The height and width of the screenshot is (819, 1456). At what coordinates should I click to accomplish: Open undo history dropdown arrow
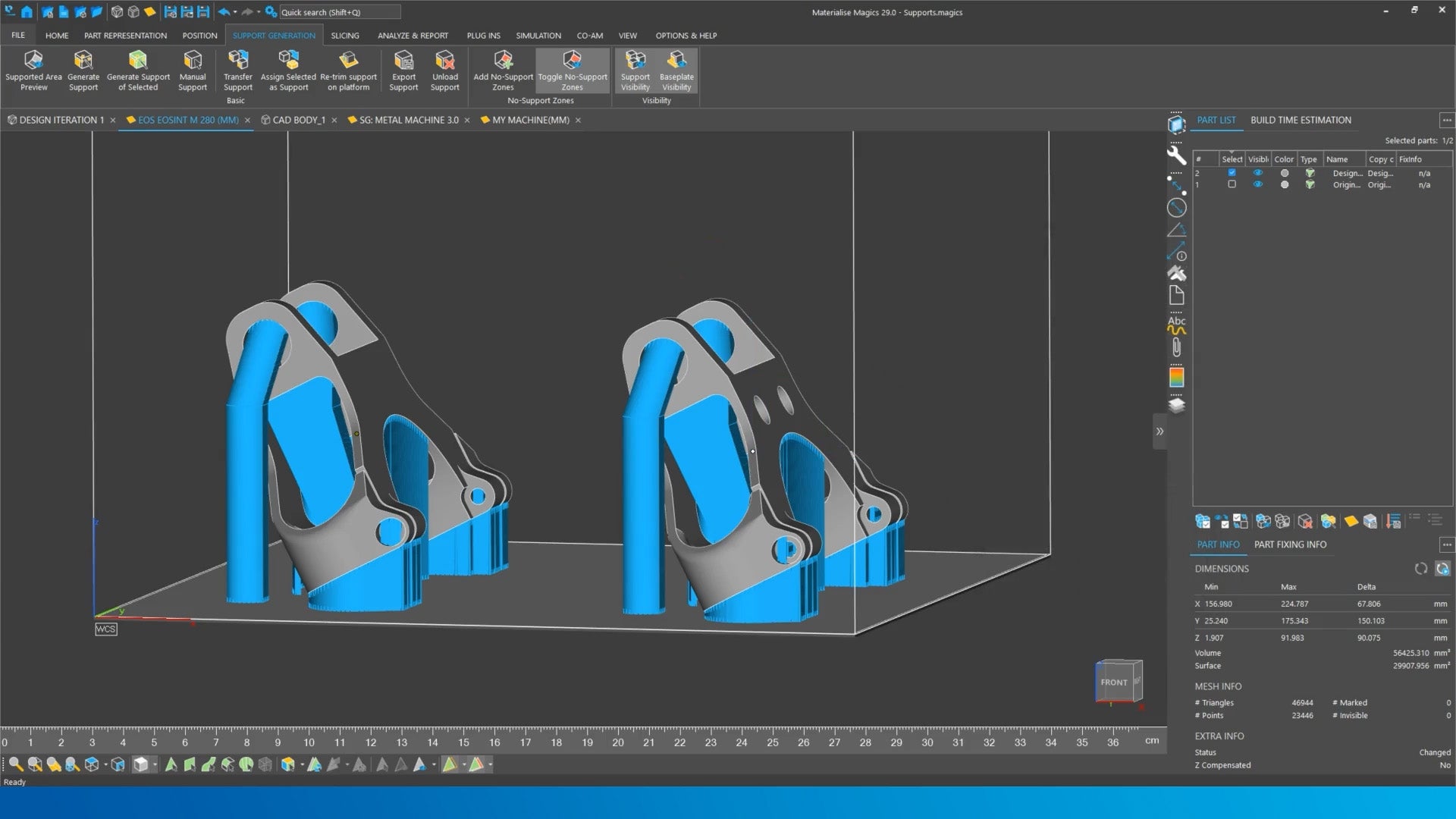[235, 12]
